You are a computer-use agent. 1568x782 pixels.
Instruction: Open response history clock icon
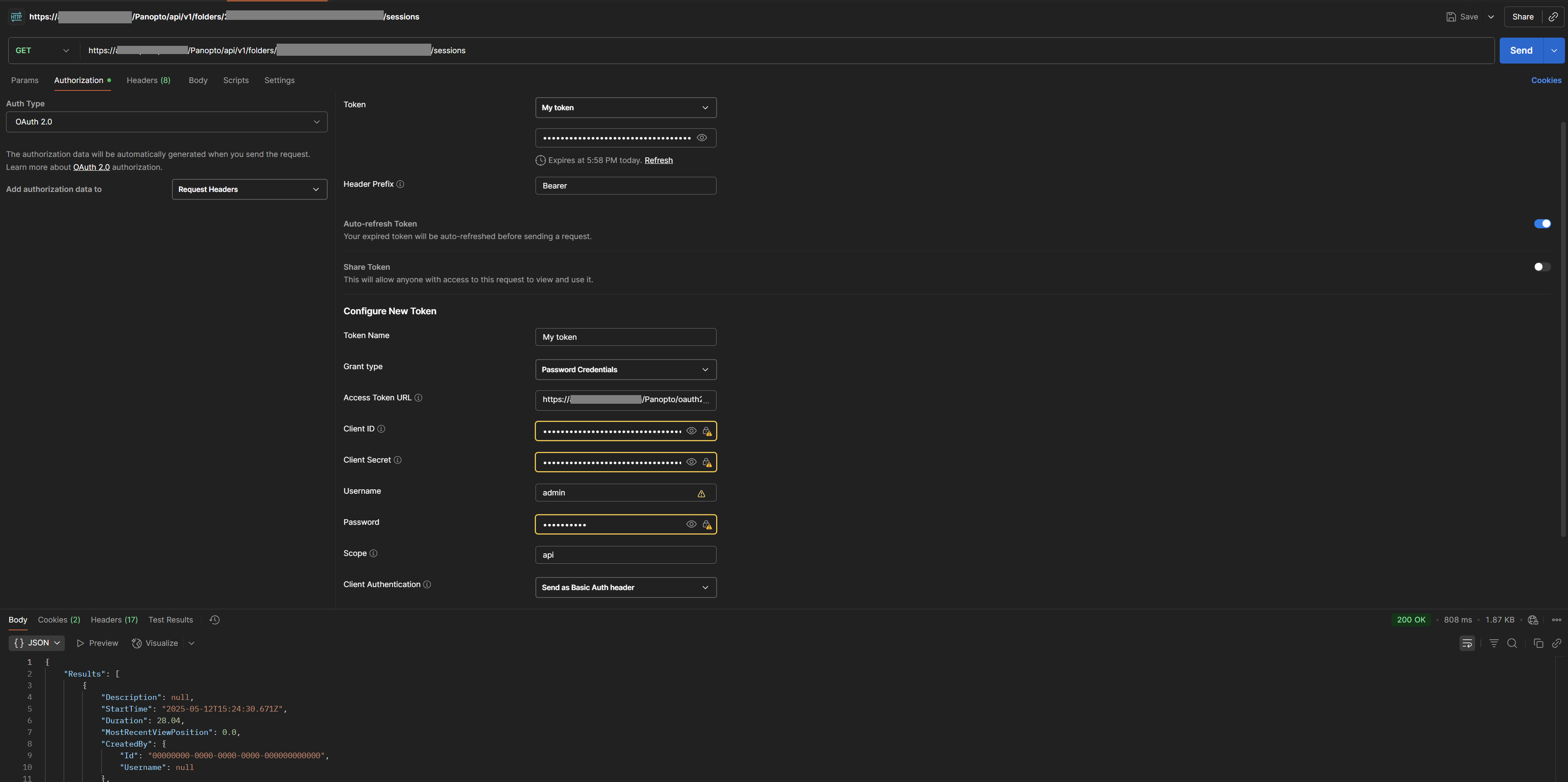pos(214,619)
